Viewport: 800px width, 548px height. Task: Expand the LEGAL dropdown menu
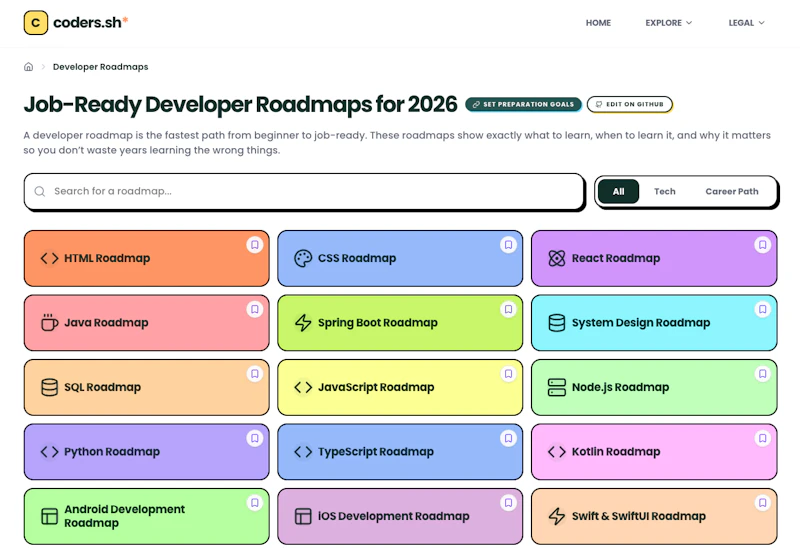746,23
